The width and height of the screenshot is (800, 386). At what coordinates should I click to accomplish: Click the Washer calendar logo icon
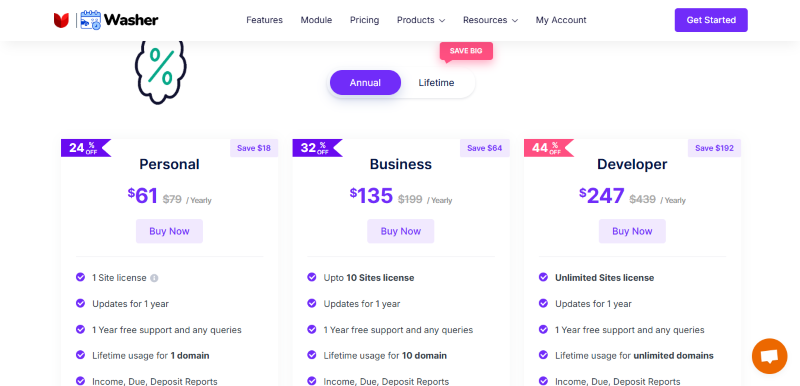tap(90, 20)
